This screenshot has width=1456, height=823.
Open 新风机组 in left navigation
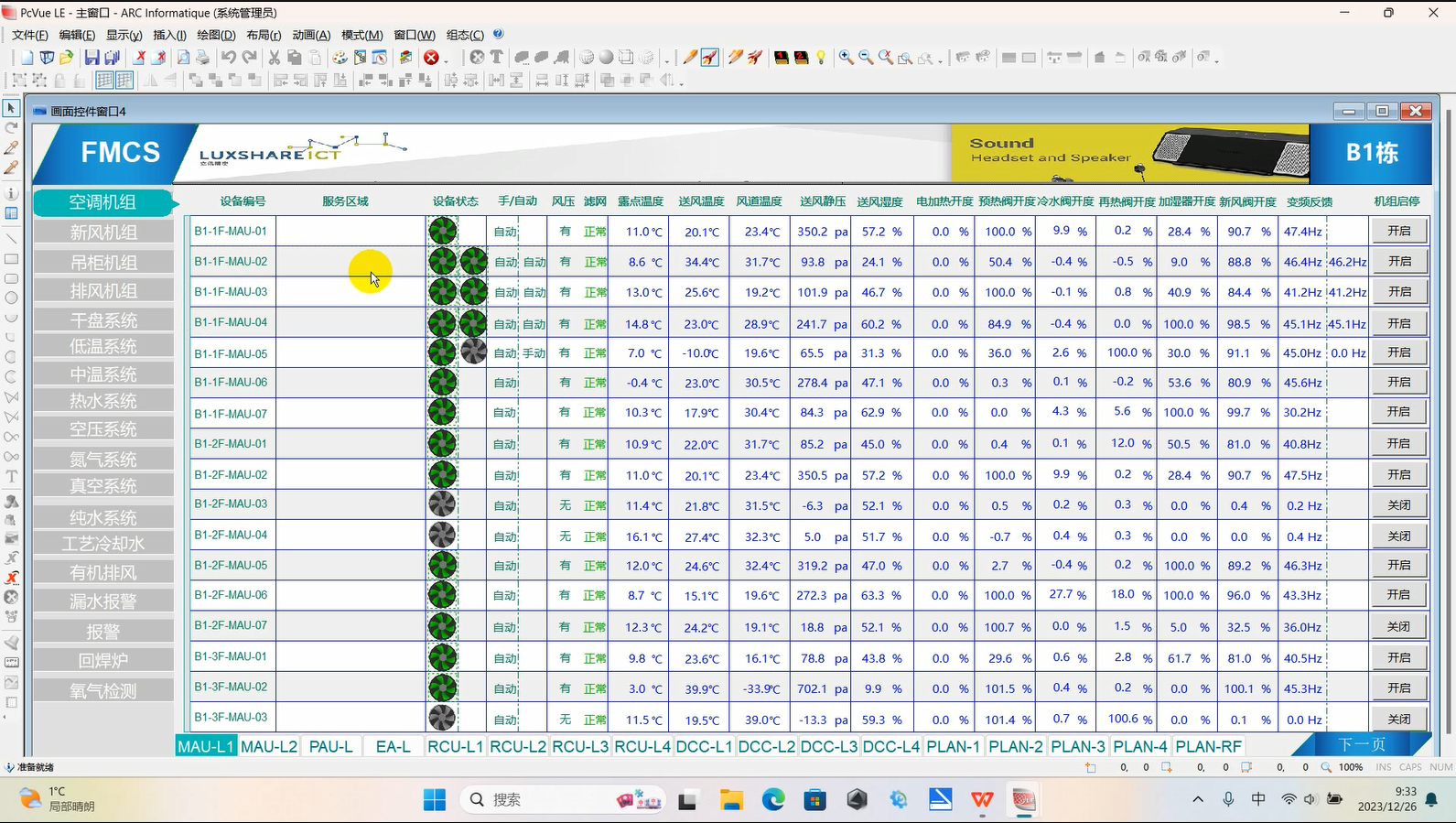coord(103,233)
